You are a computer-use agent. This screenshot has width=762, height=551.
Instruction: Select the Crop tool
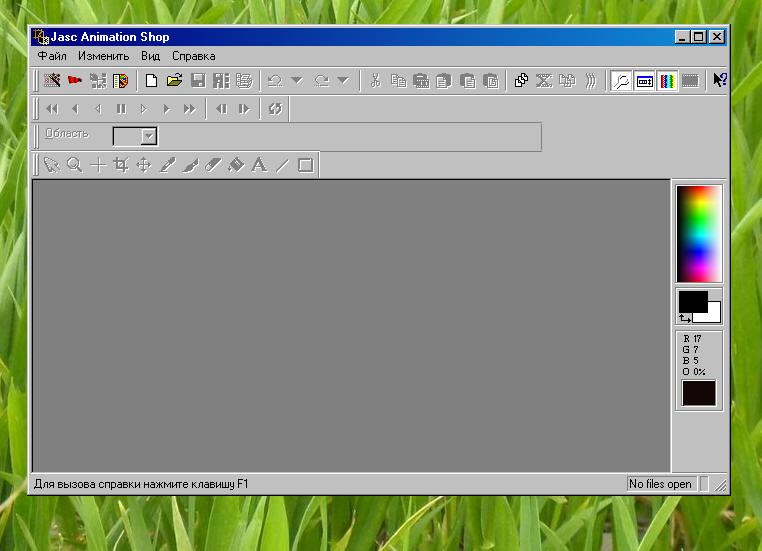(121, 165)
